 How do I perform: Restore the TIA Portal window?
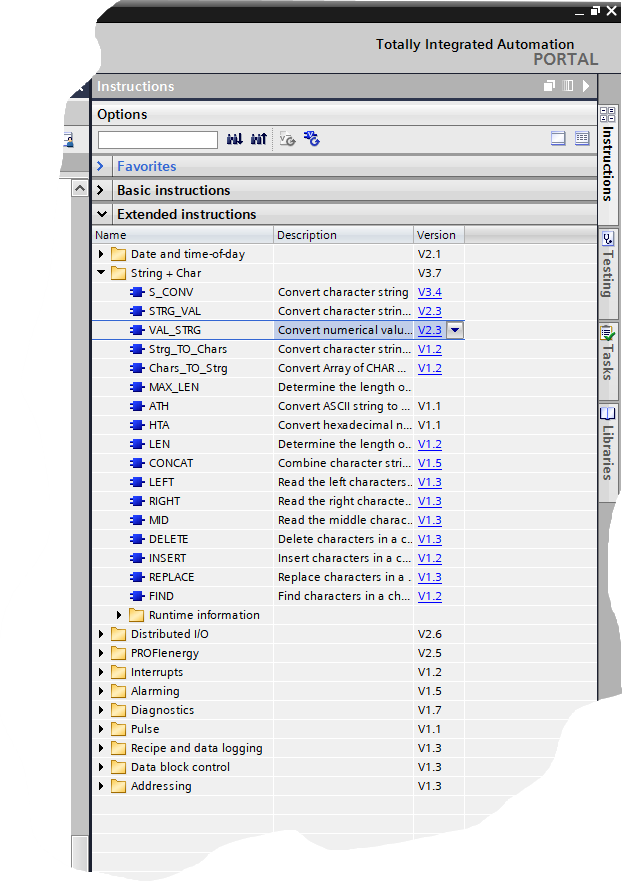coord(596,11)
